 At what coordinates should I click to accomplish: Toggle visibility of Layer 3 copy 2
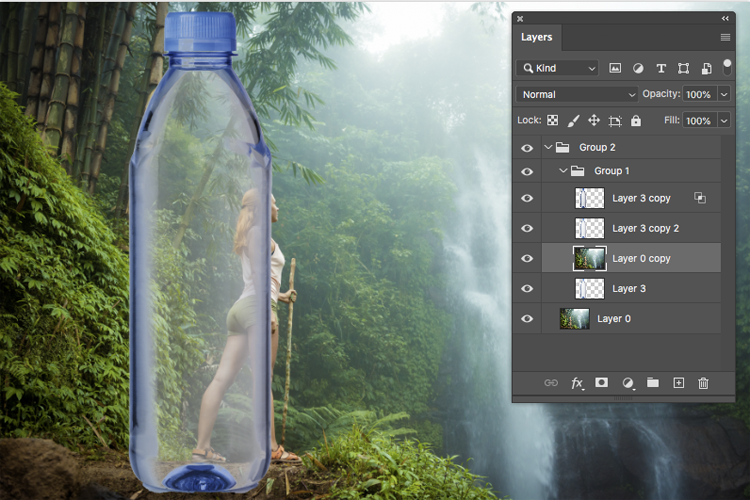pyautogui.click(x=527, y=228)
